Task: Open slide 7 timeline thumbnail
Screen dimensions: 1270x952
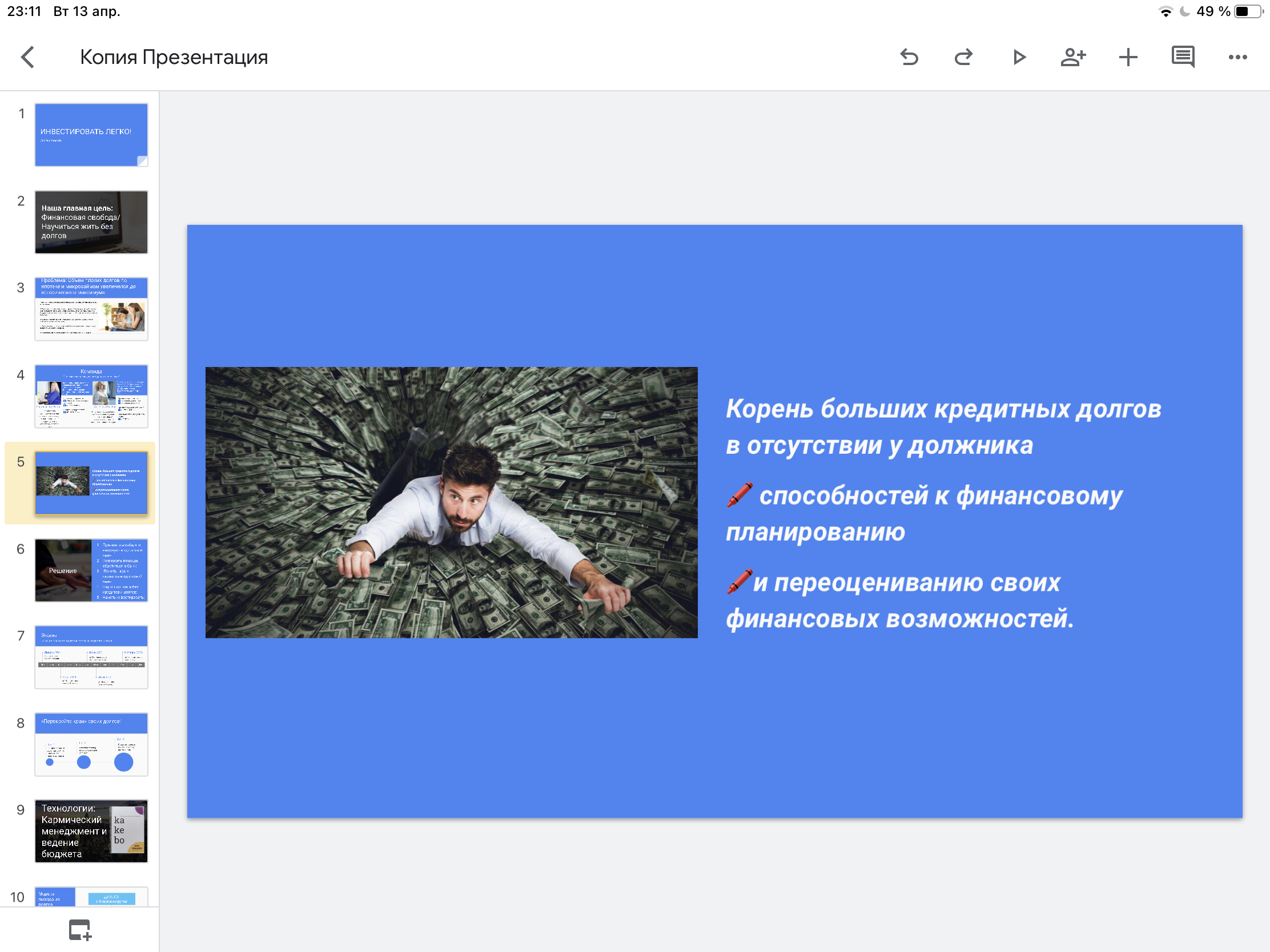Action: [91, 657]
